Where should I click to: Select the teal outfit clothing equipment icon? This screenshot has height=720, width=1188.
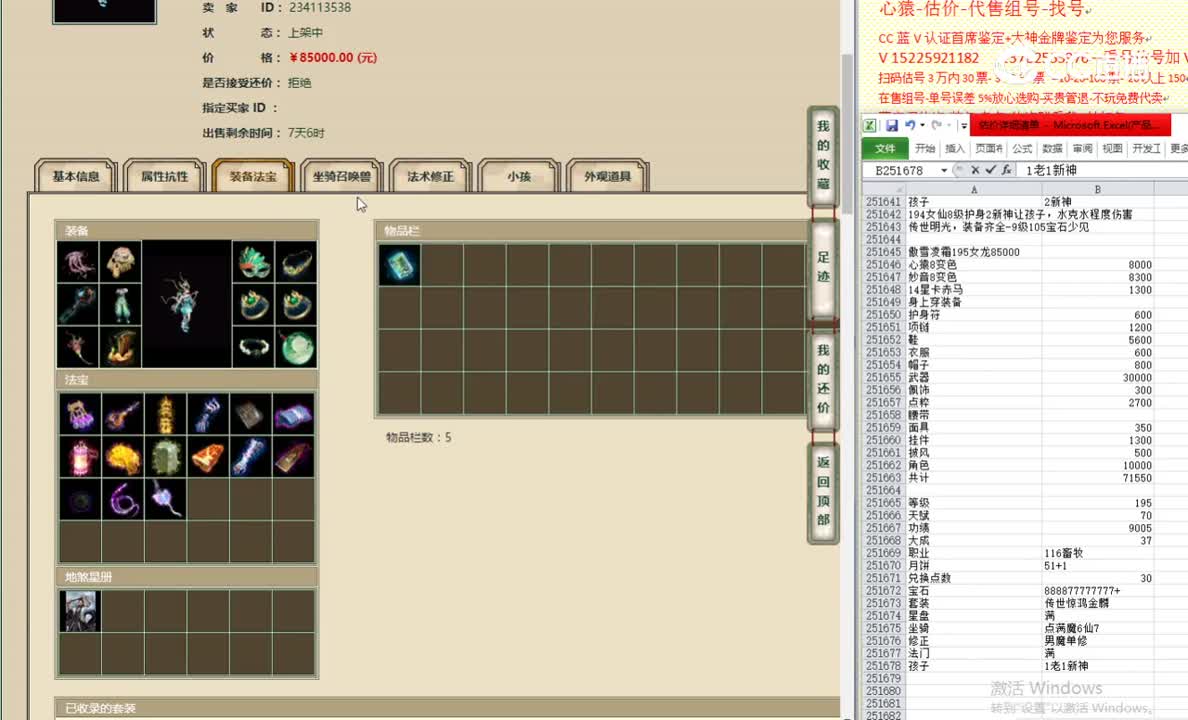point(120,305)
